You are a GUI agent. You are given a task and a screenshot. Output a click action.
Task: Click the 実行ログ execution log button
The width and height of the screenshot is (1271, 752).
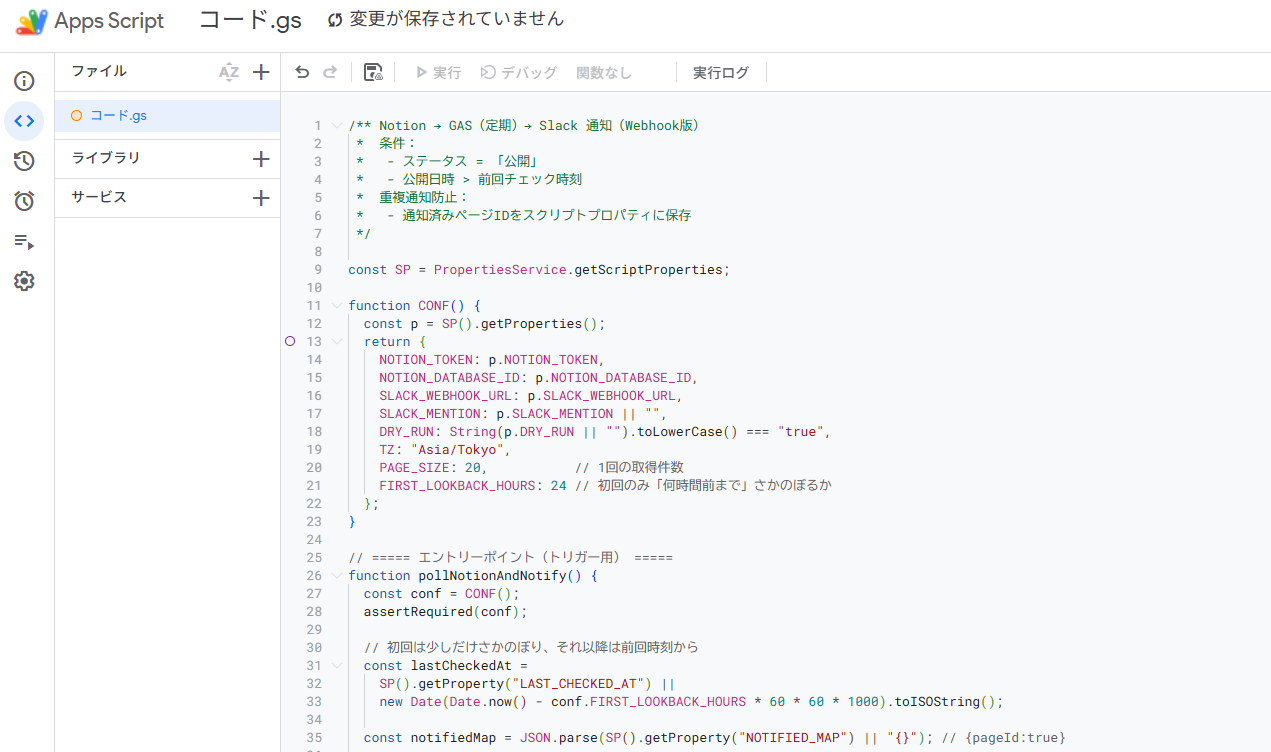pos(720,73)
